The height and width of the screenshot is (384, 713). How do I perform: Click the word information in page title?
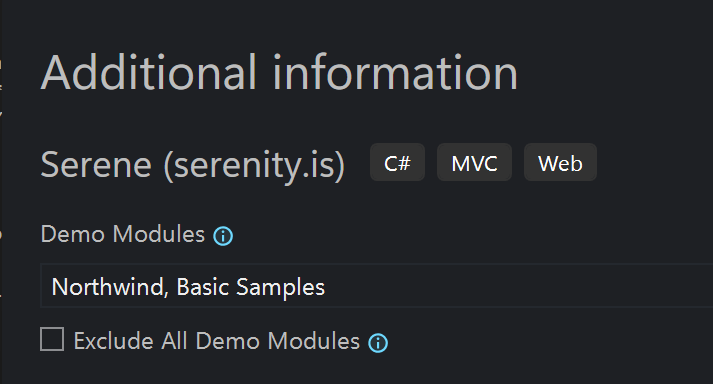pos(395,73)
